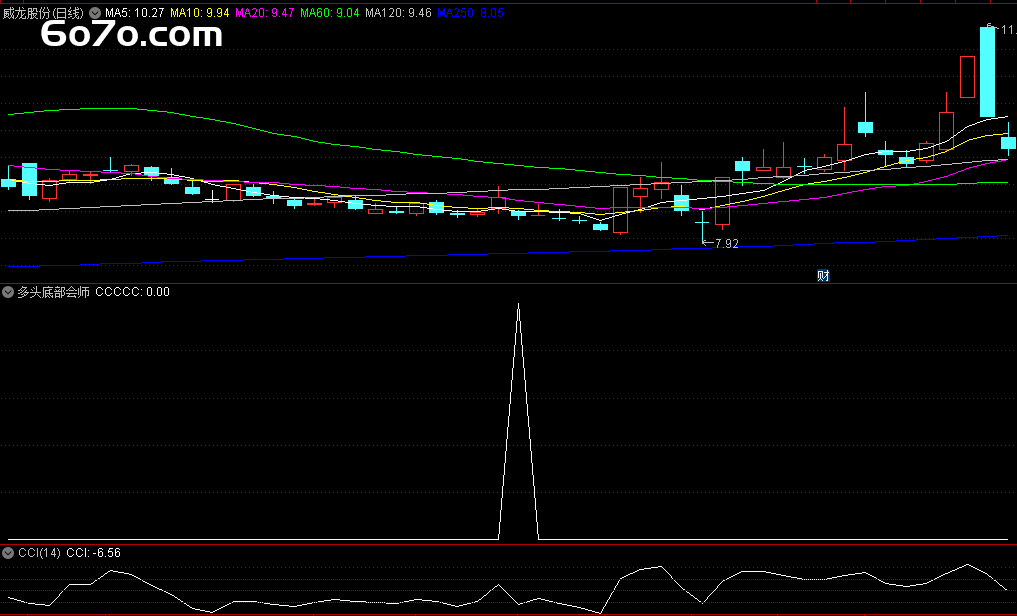The image size is (1017, 616).
Task: Select the MA120: 9.46 label
Action: (398, 13)
